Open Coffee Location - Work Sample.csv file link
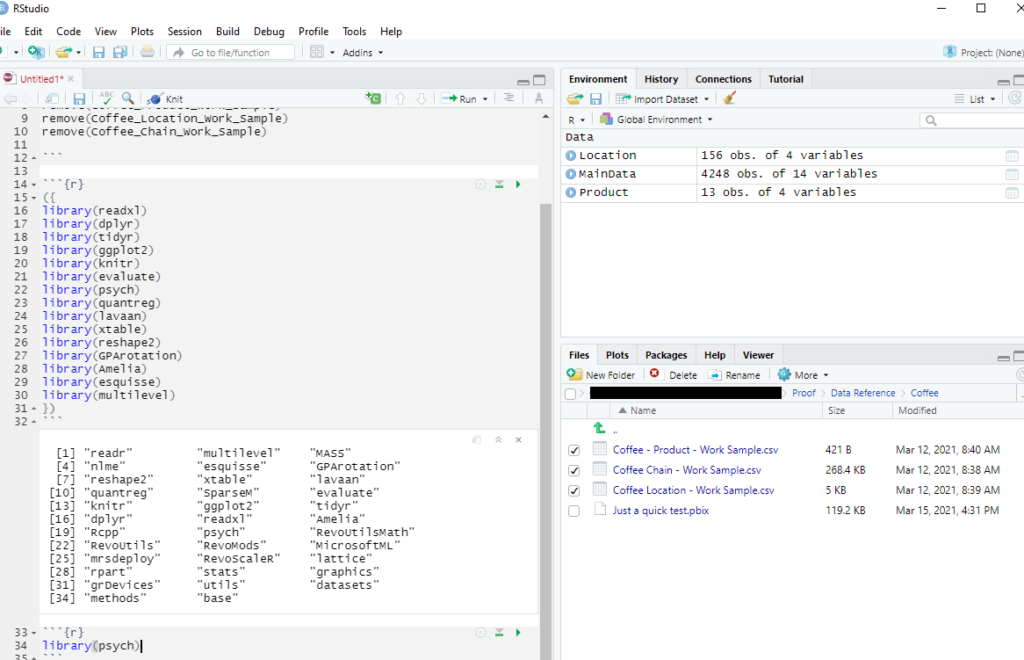Image resolution: width=1024 pixels, height=660 pixels. (x=693, y=490)
